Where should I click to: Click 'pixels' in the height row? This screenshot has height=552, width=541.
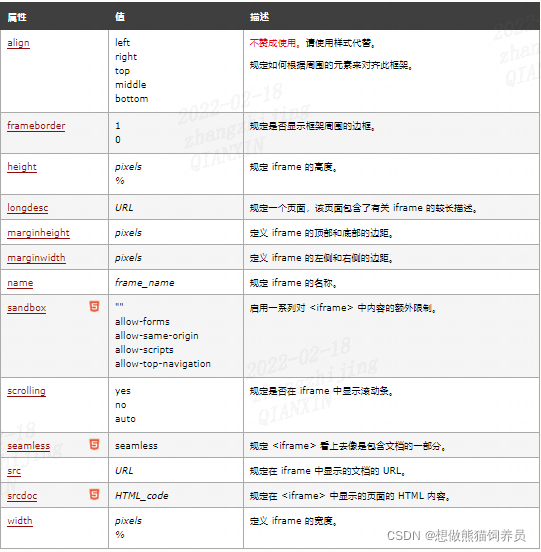(x=128, y=167)
